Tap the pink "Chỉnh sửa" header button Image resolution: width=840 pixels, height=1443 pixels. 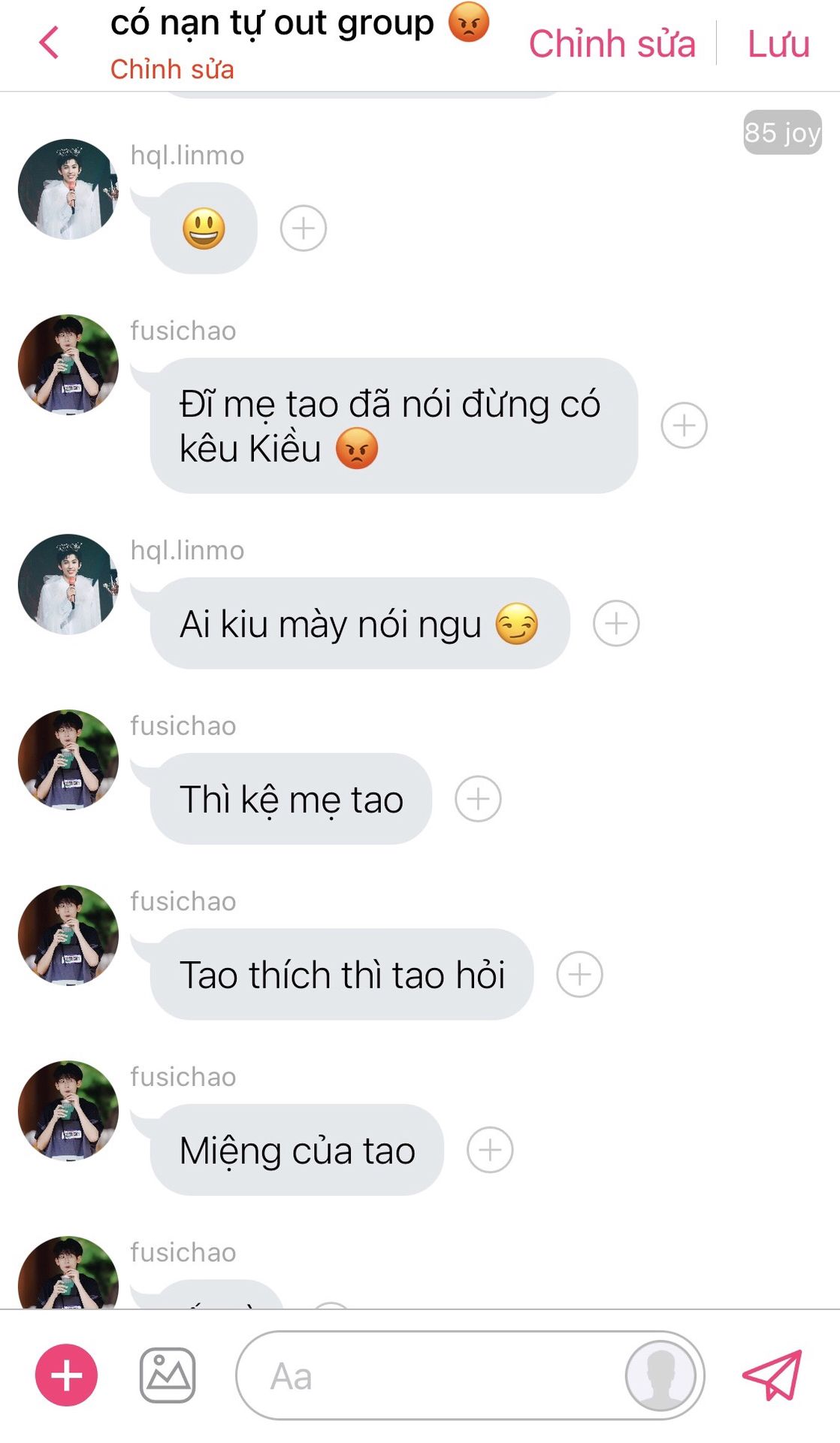pos(612,44)
